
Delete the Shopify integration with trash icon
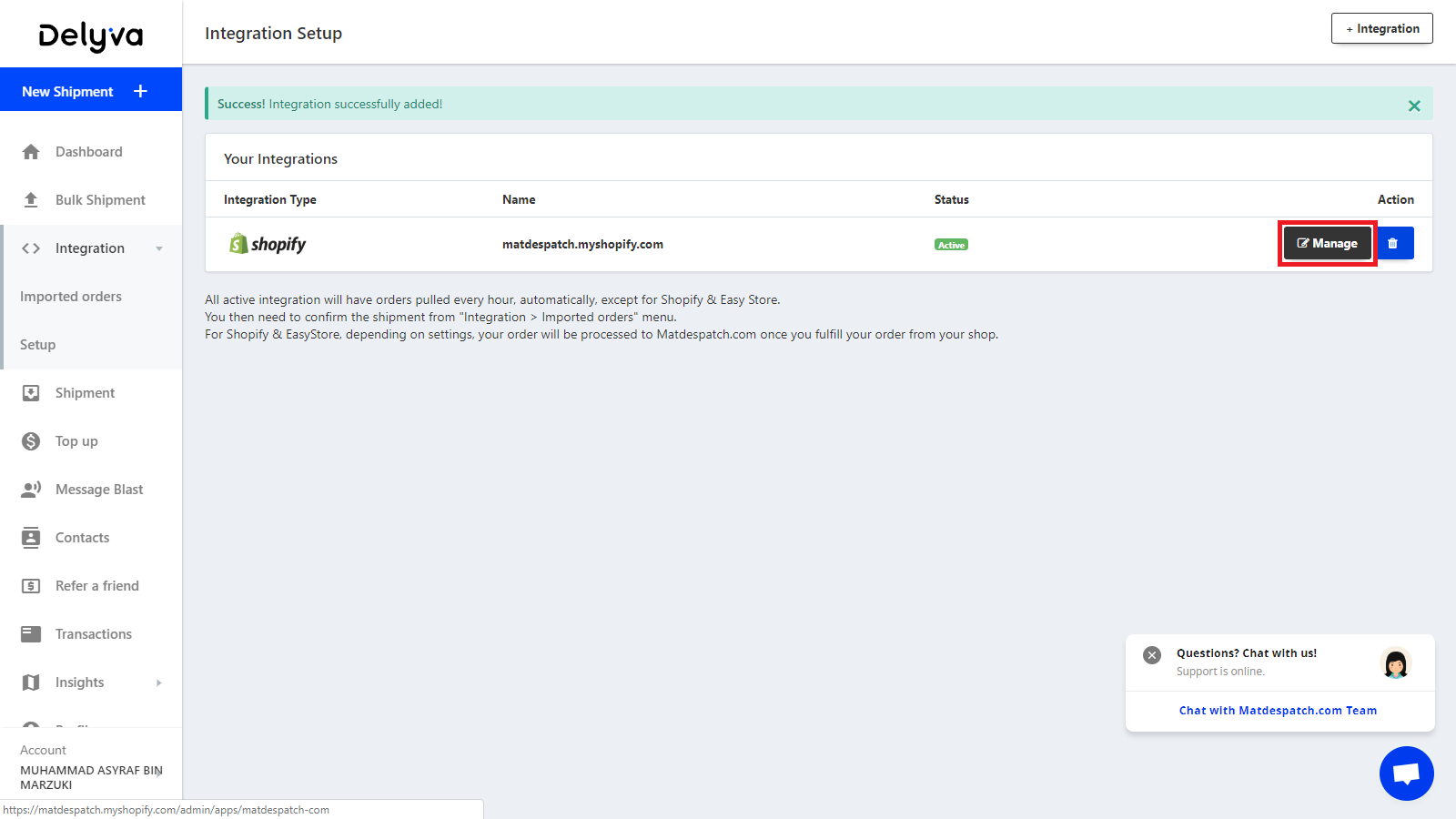pos(1393,243)
